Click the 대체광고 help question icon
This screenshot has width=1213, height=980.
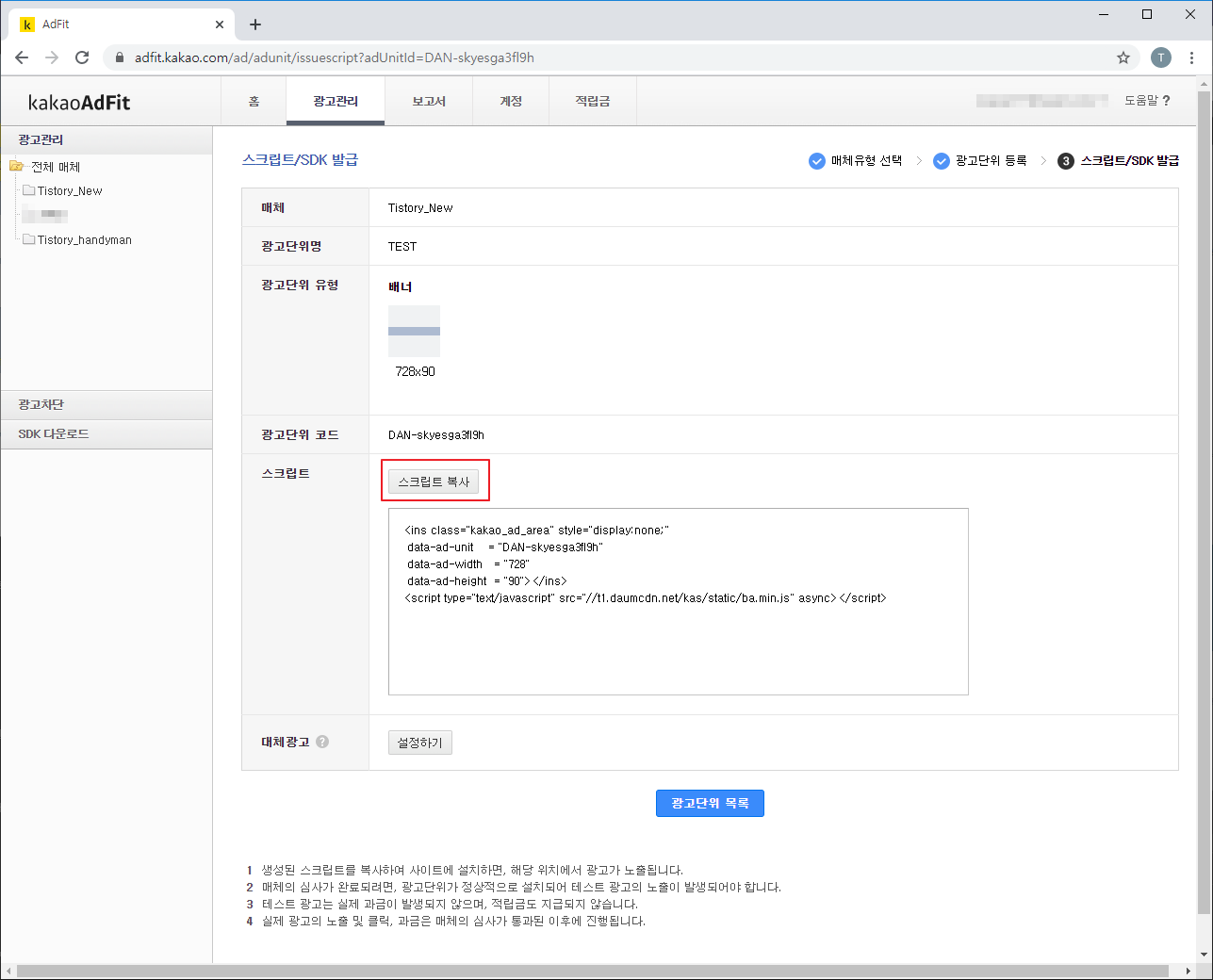pyautogui.click(x=322, y=742)
